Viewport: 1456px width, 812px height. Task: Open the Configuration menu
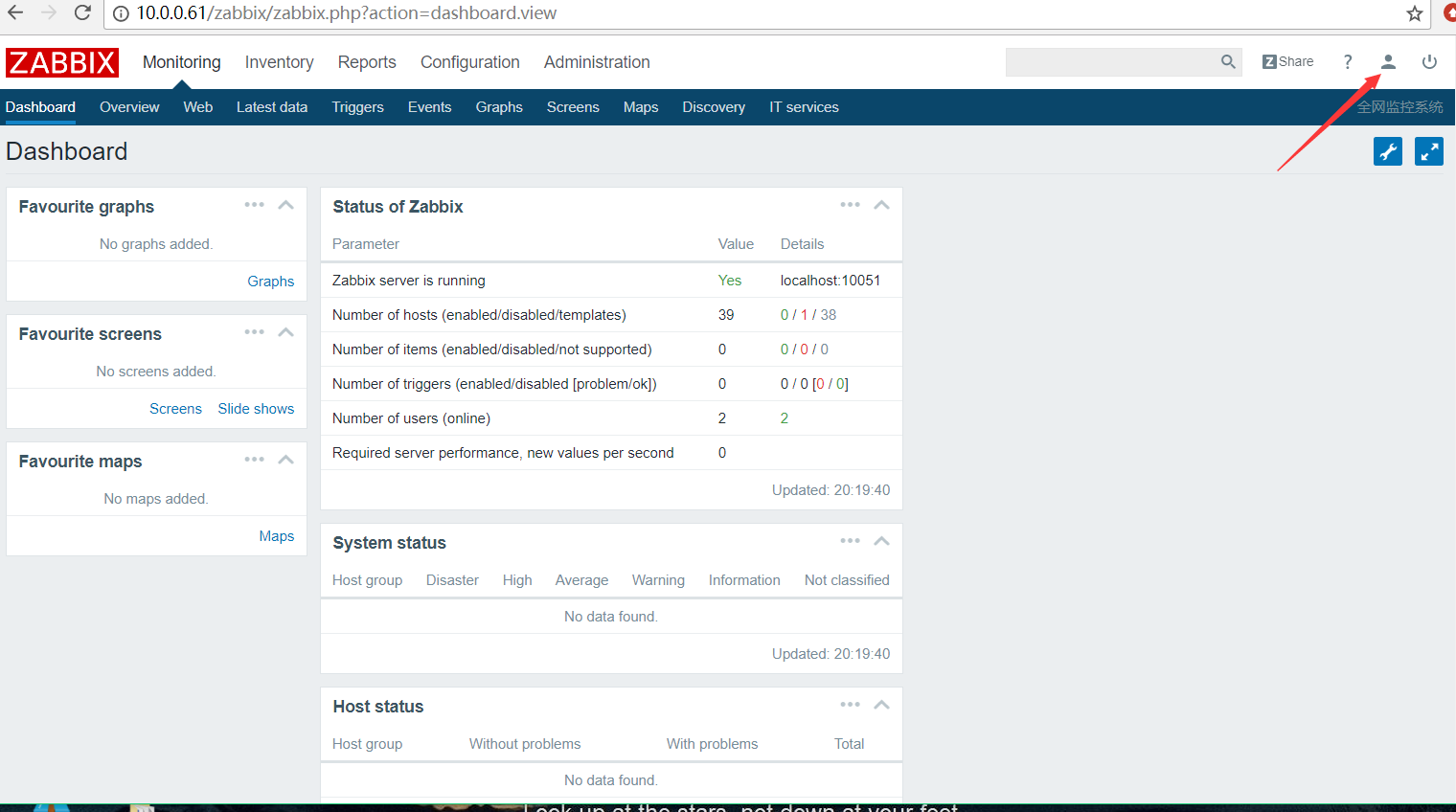[x=470, y=62]
